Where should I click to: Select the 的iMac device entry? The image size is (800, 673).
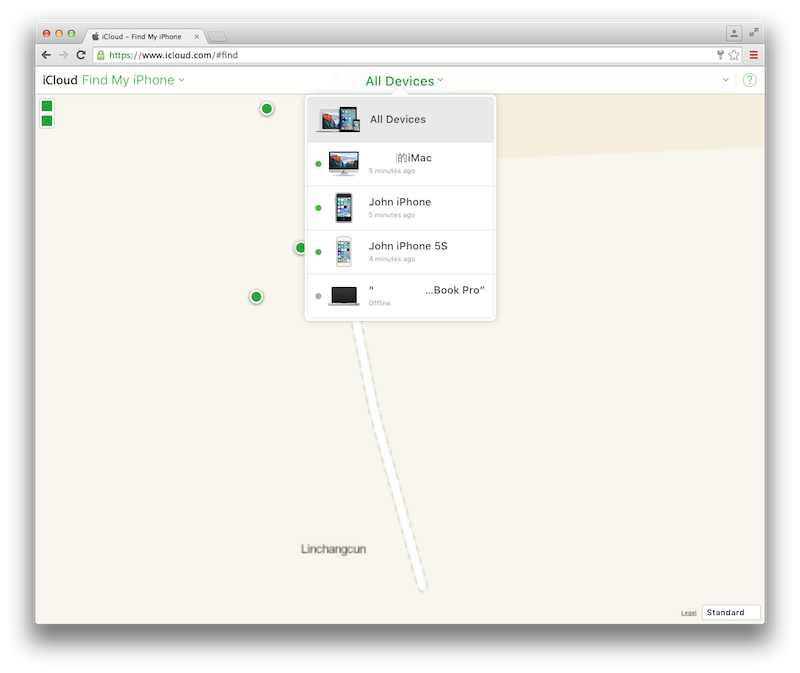(401, 164)
